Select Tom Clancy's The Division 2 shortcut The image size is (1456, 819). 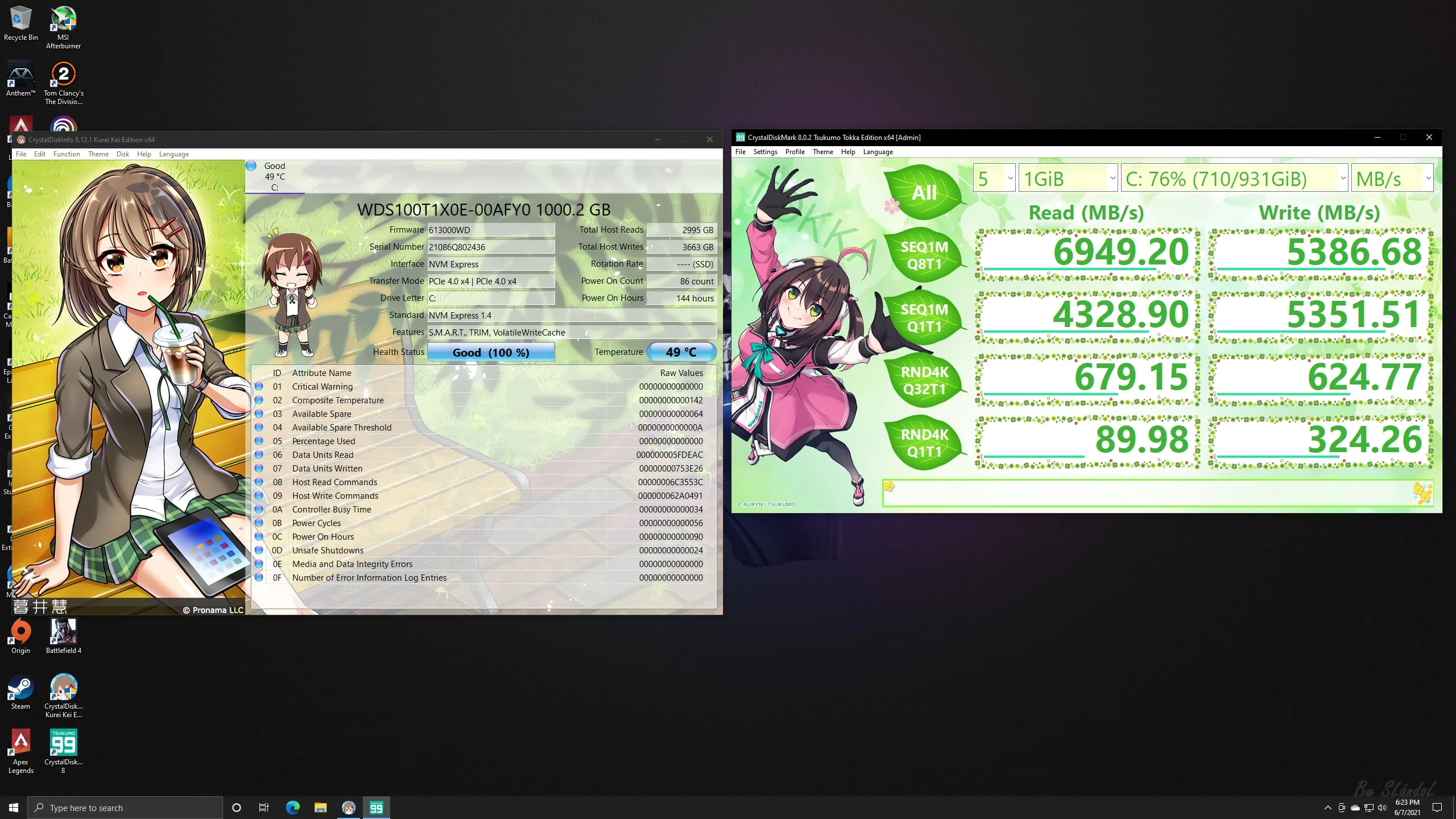pos(63,83)
